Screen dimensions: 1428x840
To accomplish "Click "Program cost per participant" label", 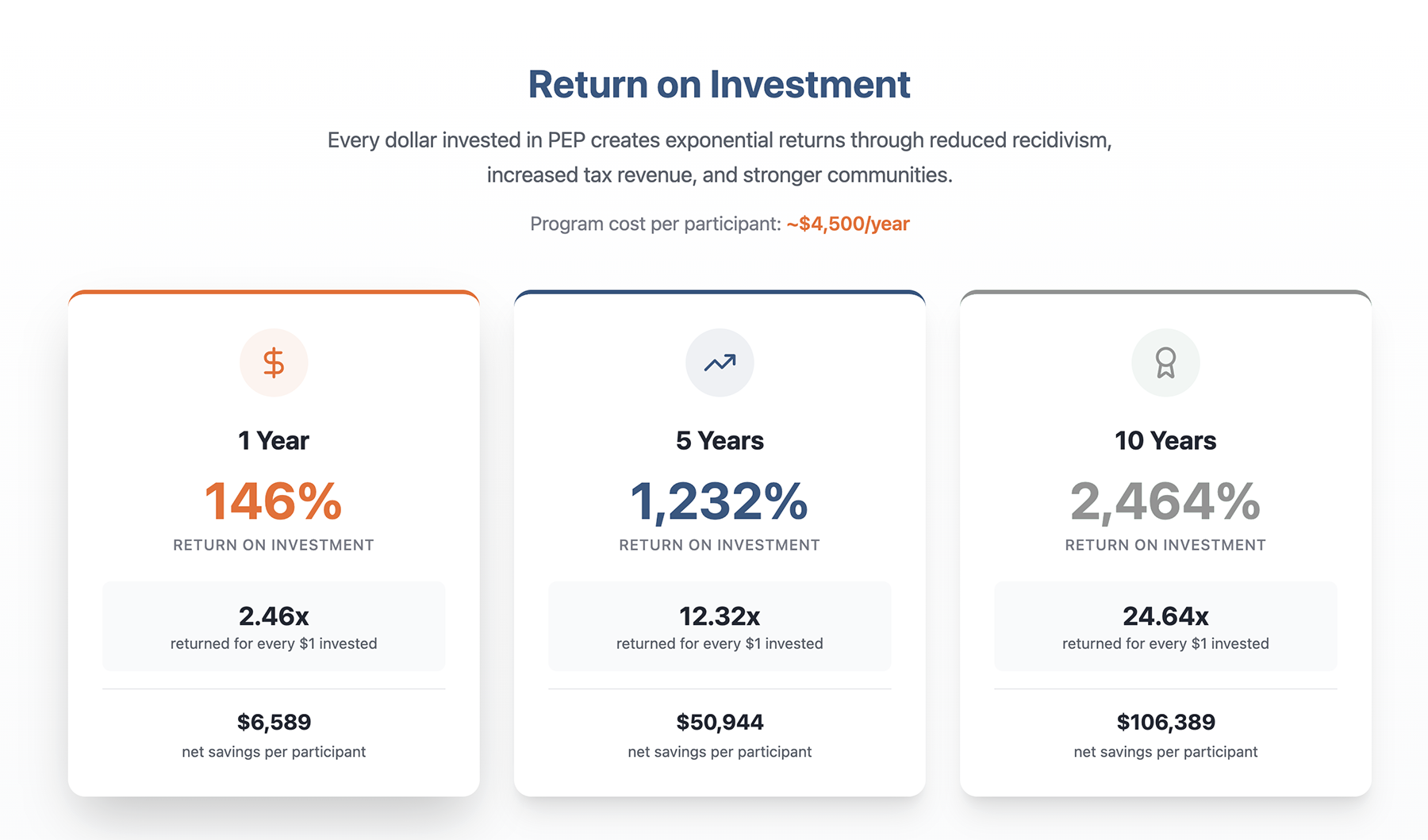I will click(655, 224).
